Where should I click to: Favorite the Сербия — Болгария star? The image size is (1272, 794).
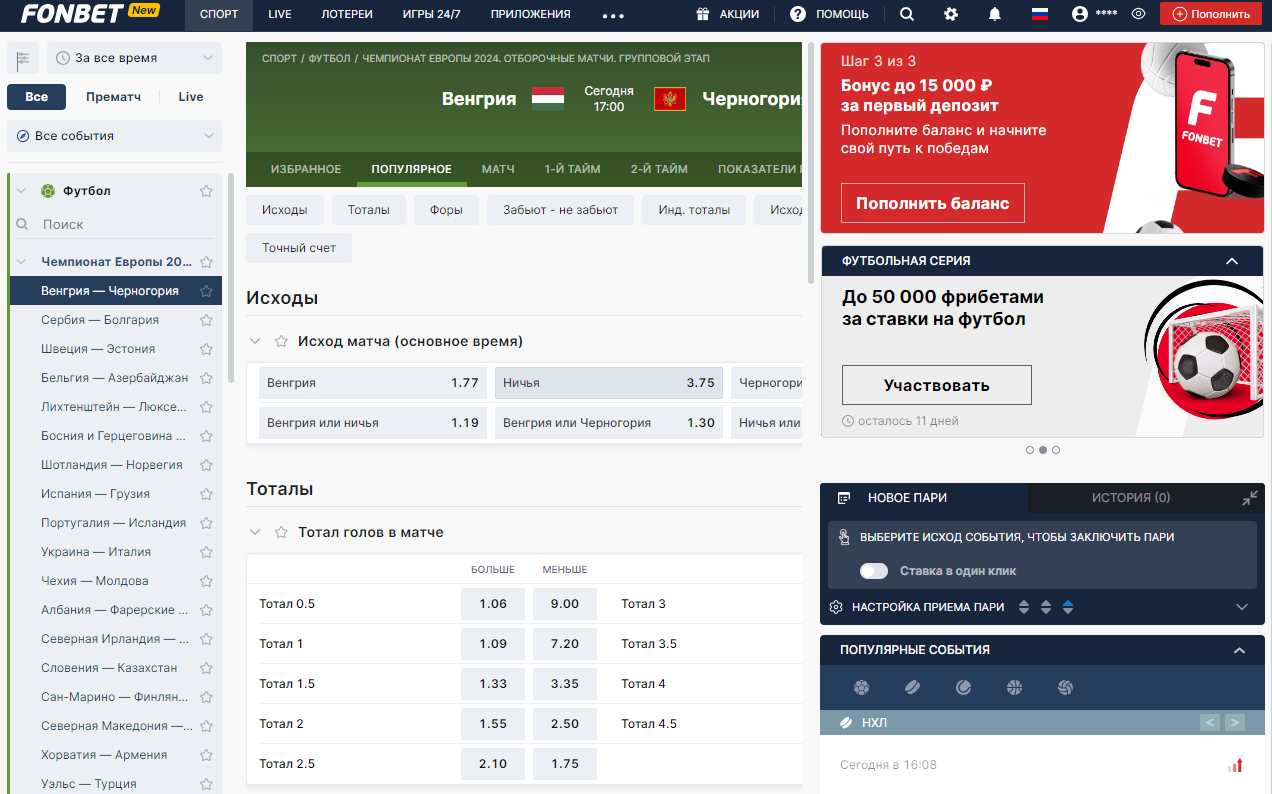tap(206, 320)
